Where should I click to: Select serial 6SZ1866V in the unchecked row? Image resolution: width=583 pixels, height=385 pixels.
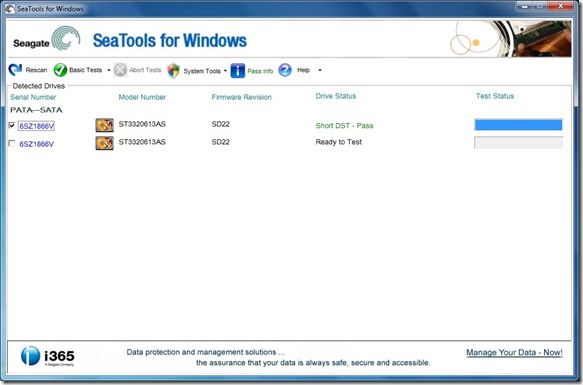coord(36,144)
